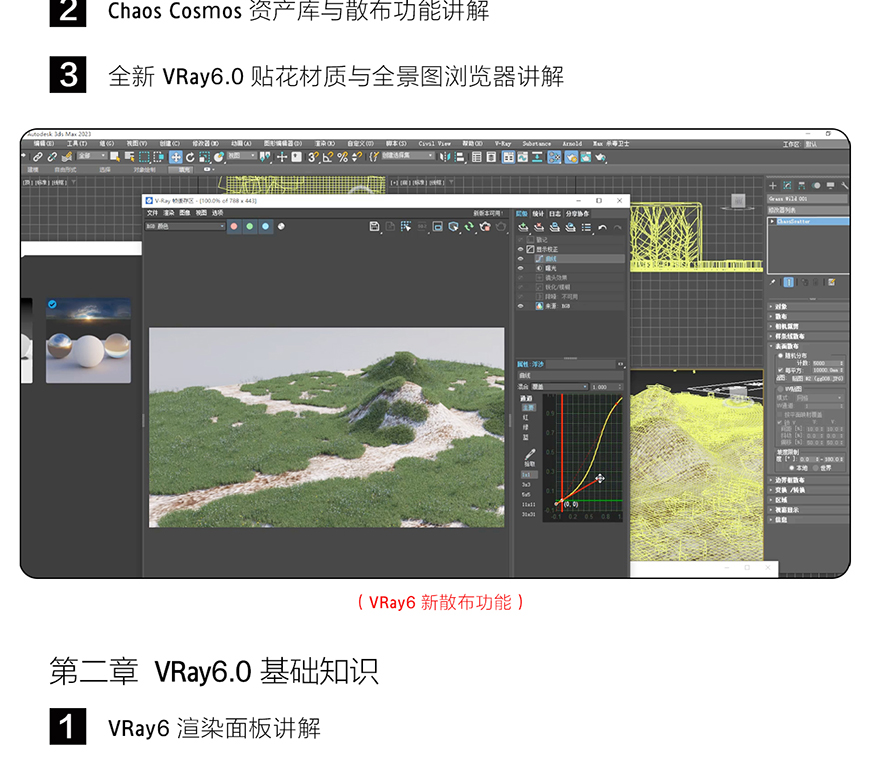Click the HDRI spheres thumbnail
The height and width of the screenshot is (772, 870).
(x=88, y=341)
